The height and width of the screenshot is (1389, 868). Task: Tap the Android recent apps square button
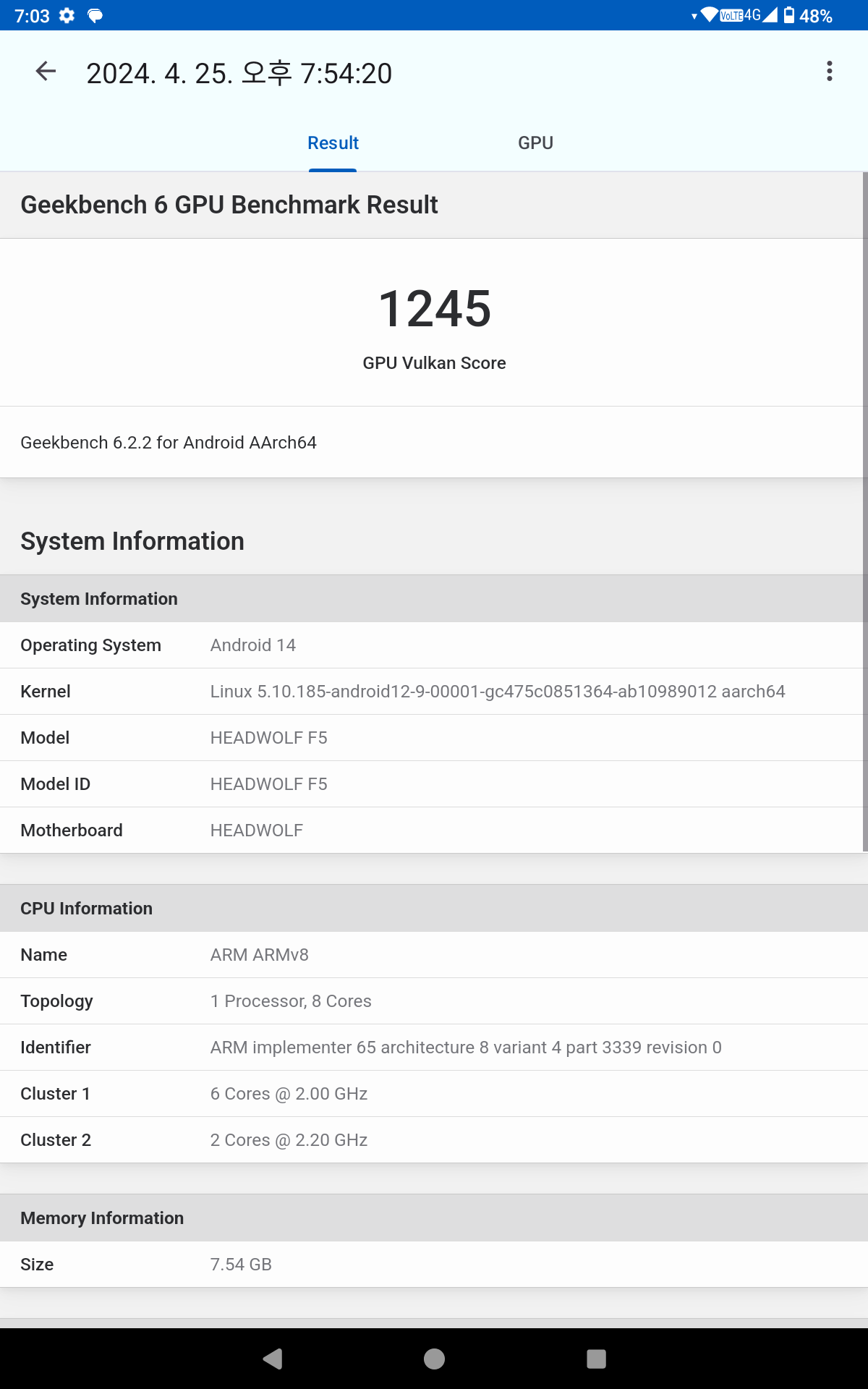[596, 1359]
